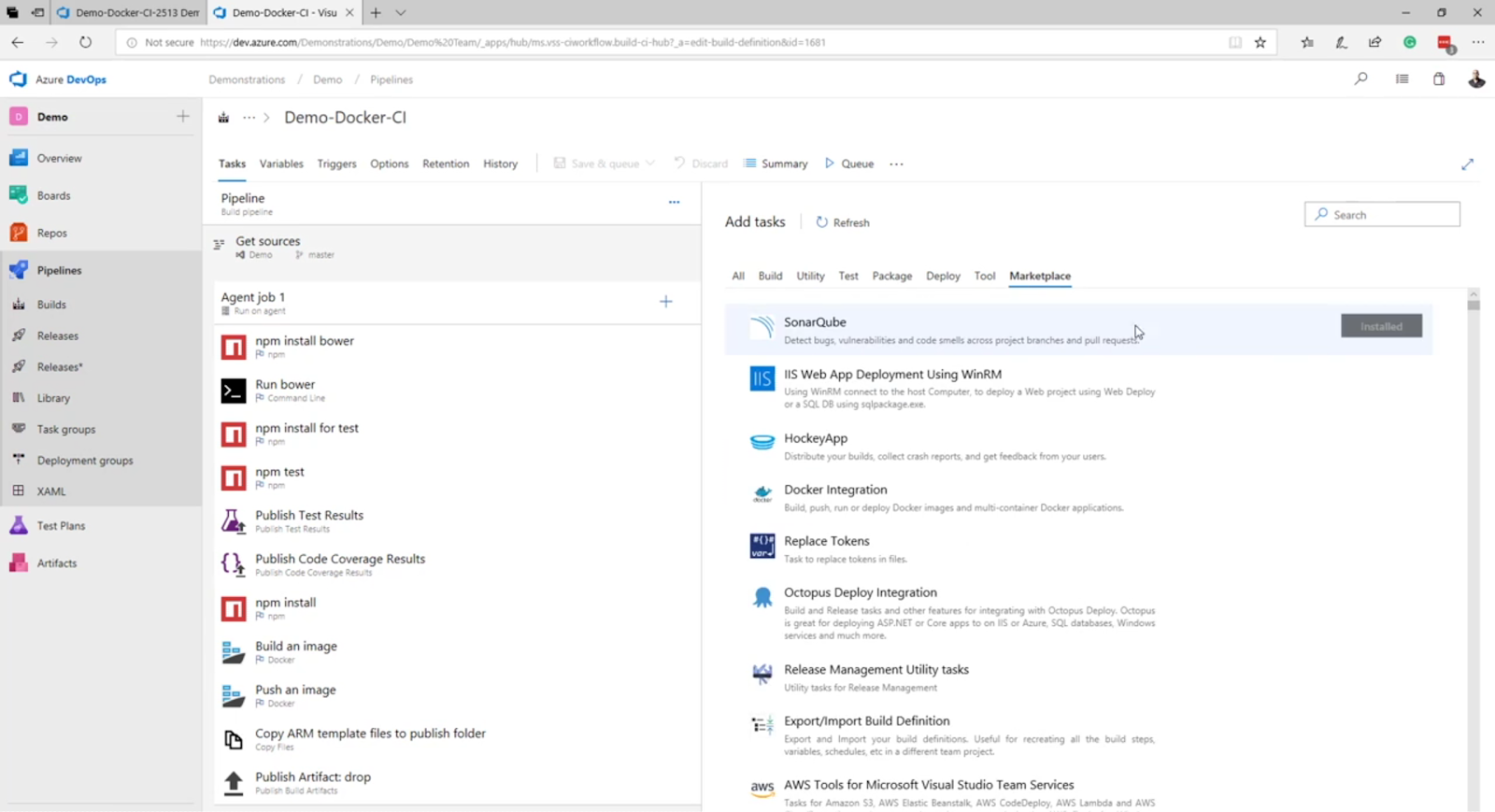The width and height of the screenshot is (1495, 812).
Task: Open the user profile avatar
Action: tap(1476, 79)
